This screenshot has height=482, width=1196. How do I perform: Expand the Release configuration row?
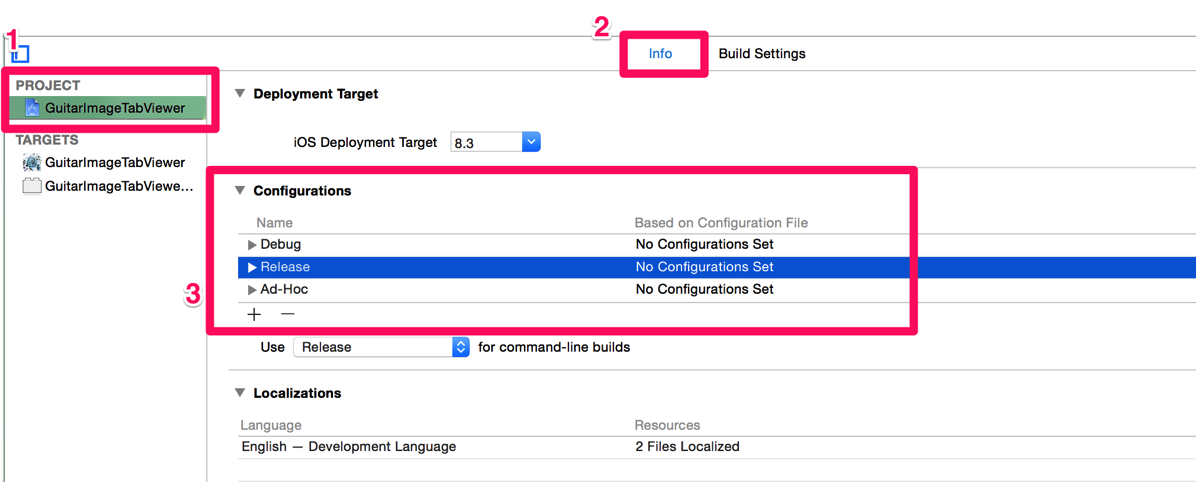[x=252, y=268]
